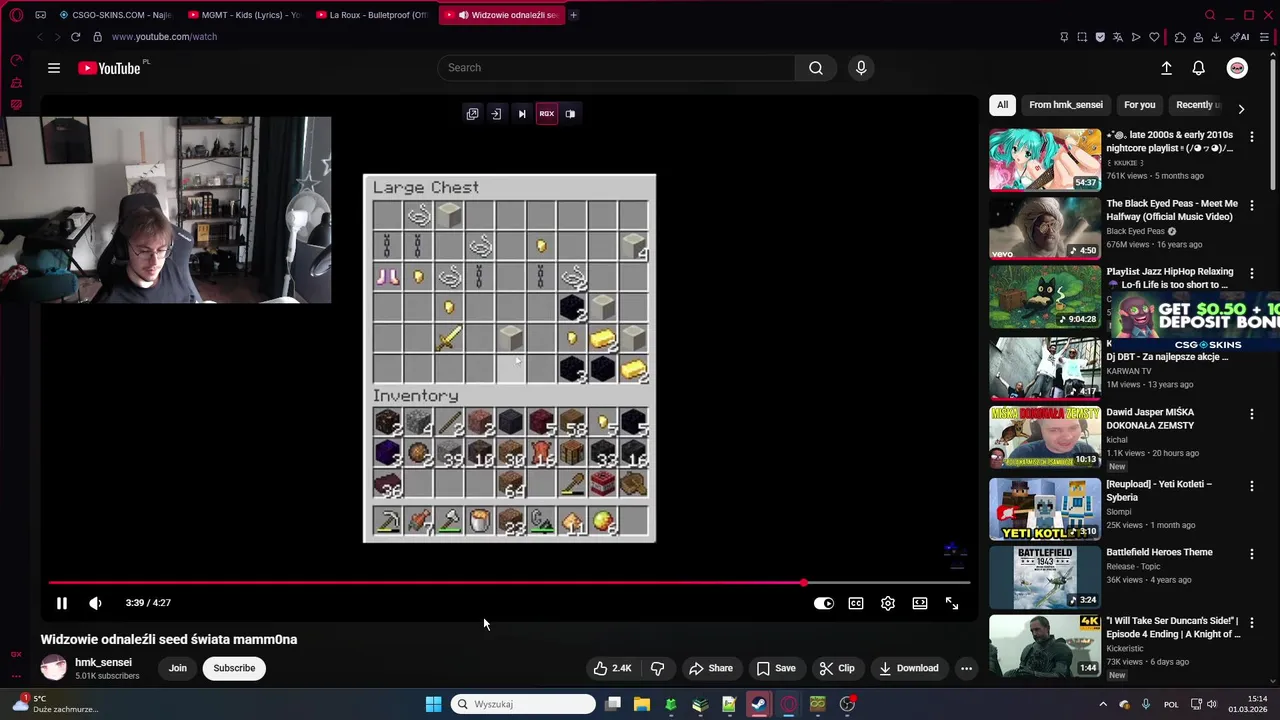
Task: Select the Recently uploaded chip
Action: pyautogui.click(x=1196, y=105)
